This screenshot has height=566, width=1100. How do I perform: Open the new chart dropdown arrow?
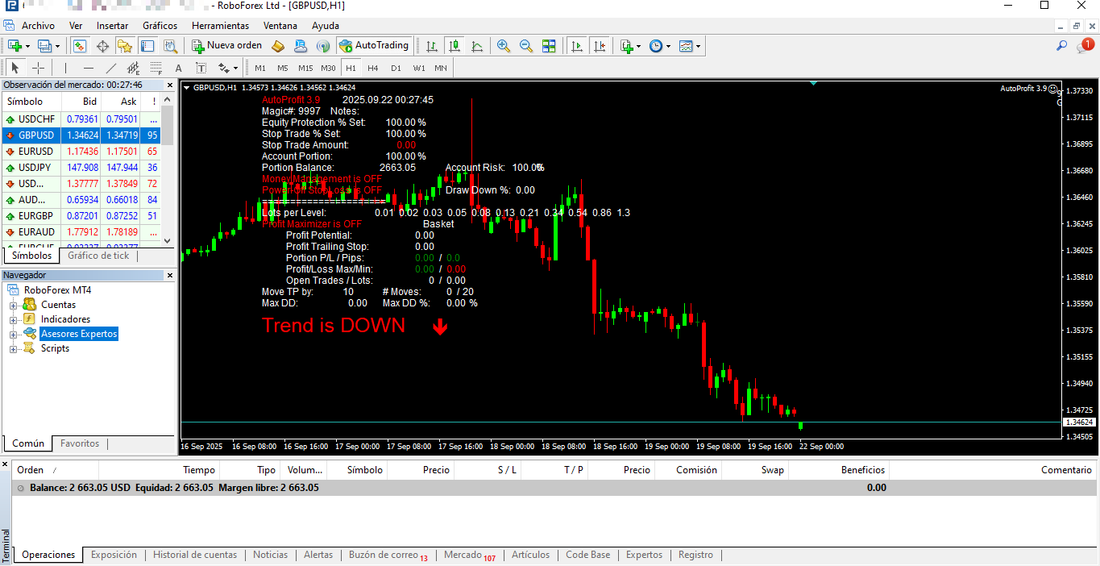pos(27,46)
